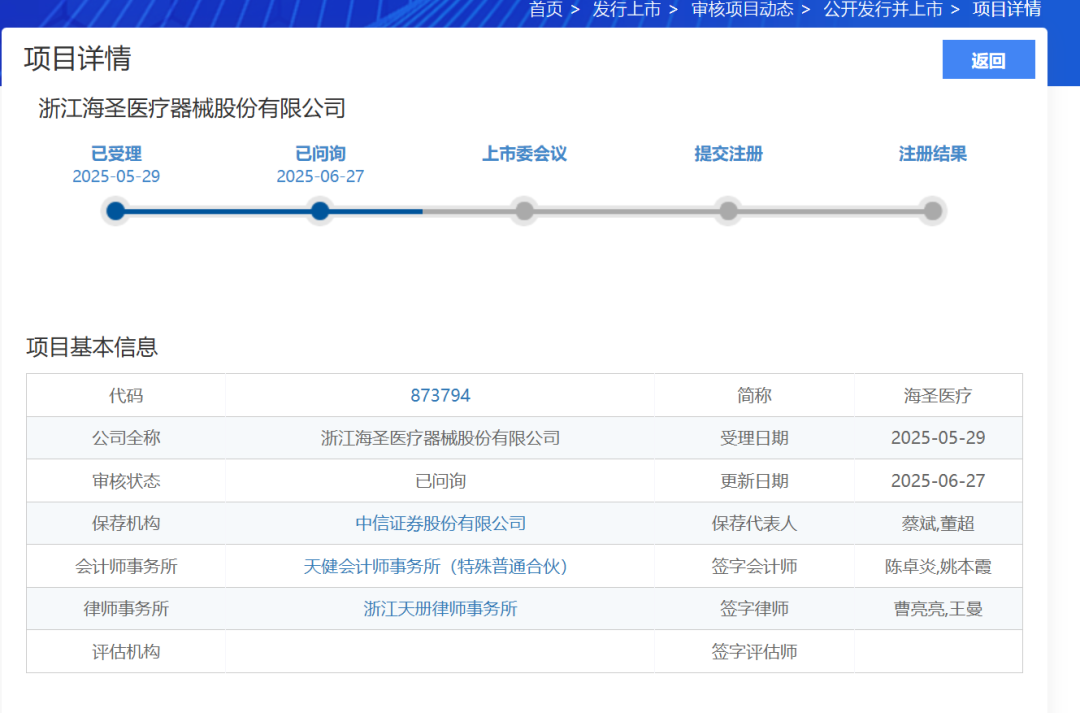Screen dimensions: 1080x713
Task: Click the 陈卓炎,姚本霞 value cell
Action: 938,566
